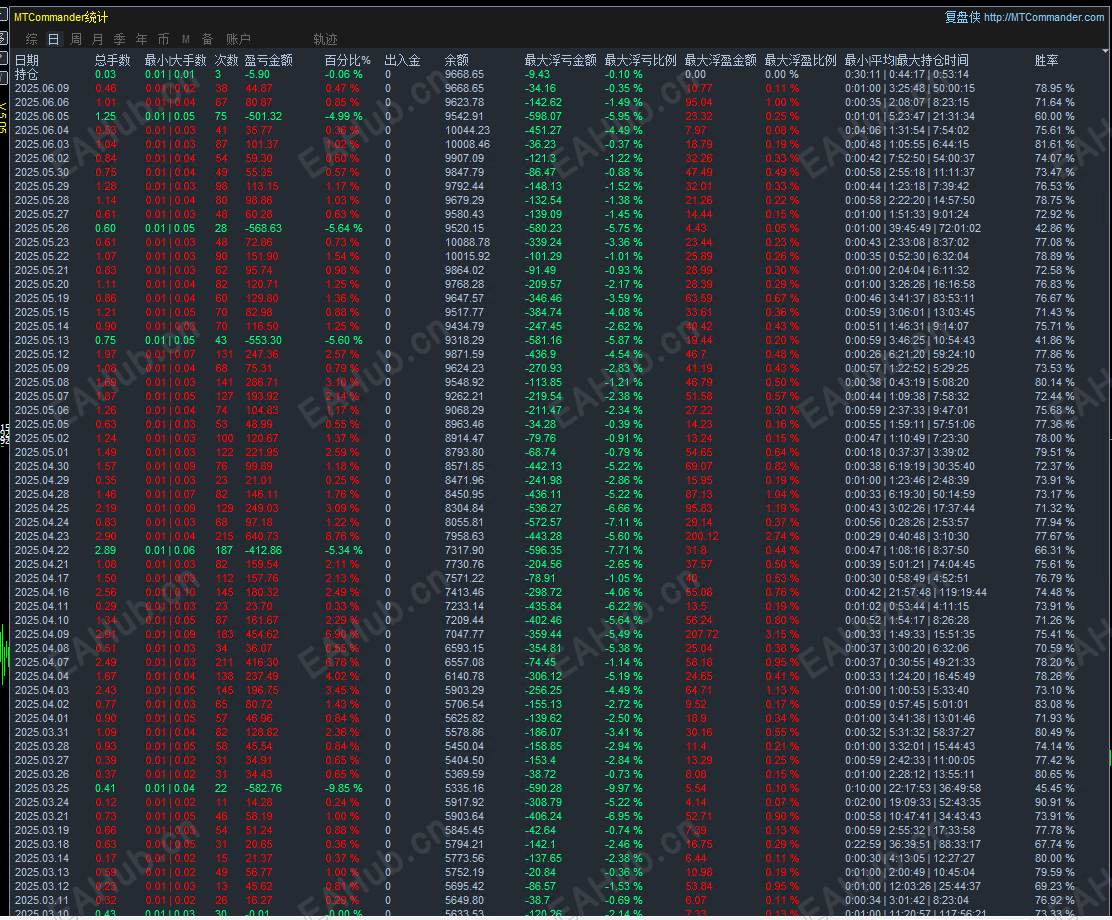Click the -582.76 loss value
The width and height of the screenshot is (1112, 920).
click(264, 788)
